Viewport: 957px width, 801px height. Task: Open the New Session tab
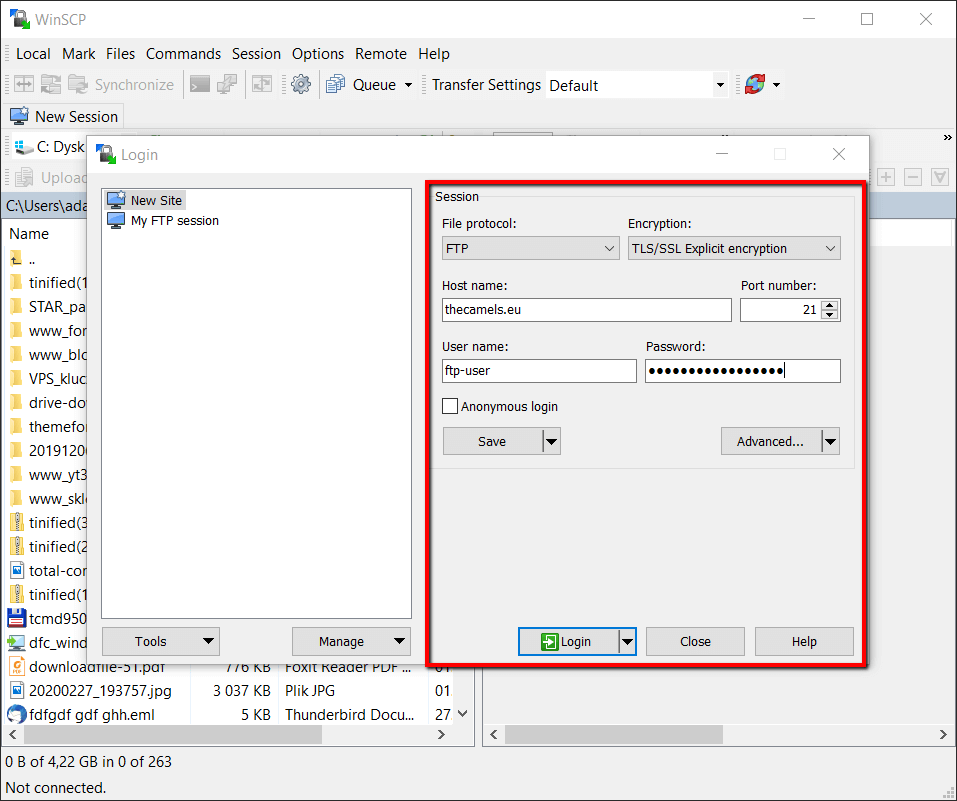tap(64, 116)
